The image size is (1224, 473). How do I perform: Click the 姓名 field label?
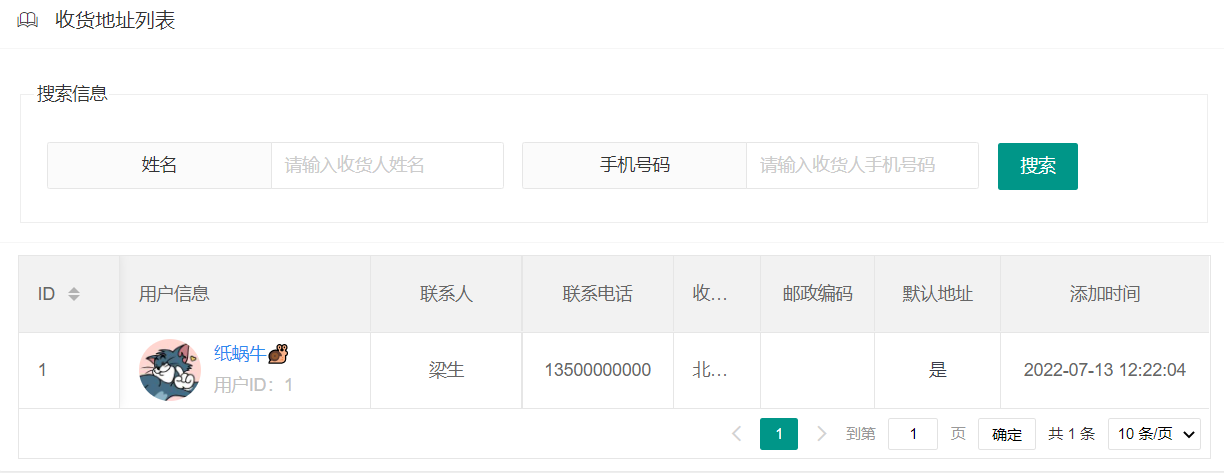coord(160,165)
